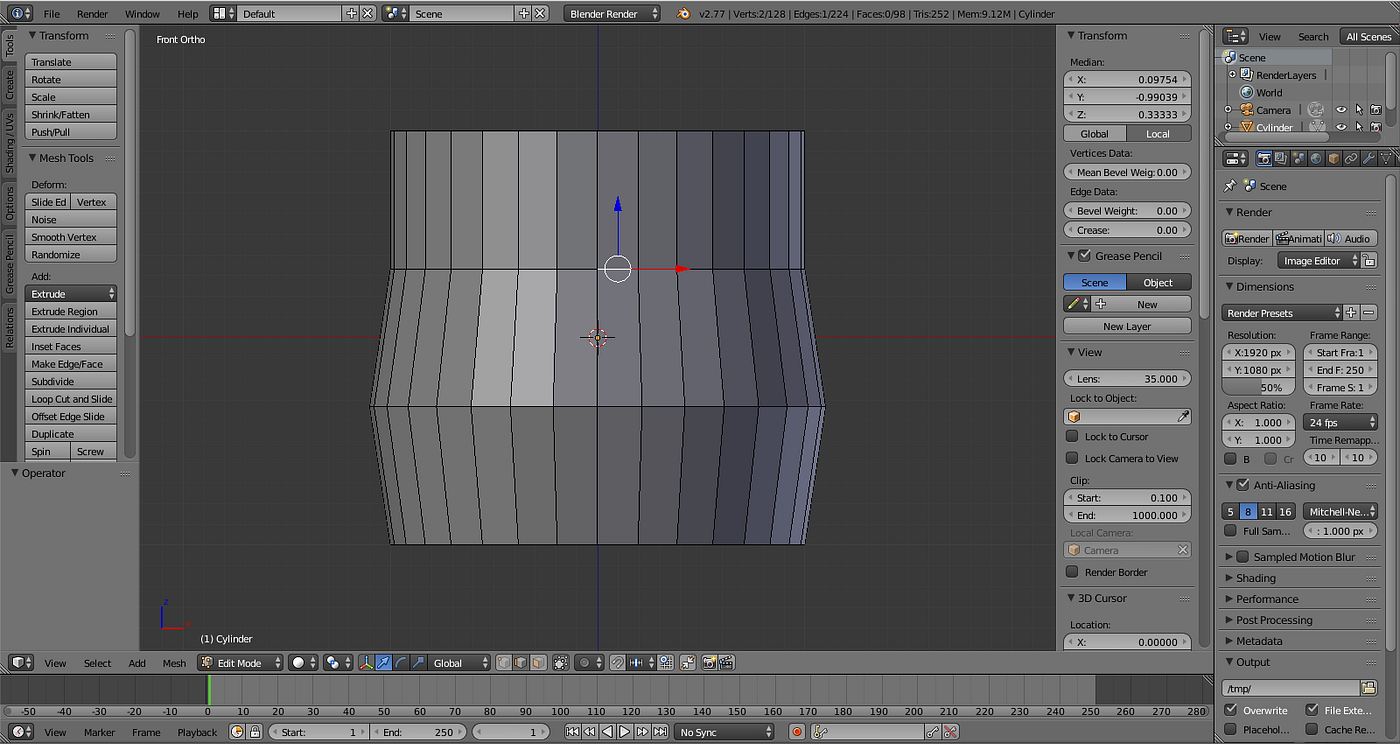This screenshot has width=1400, height=744.
Task: Select vertex select mode icon
Action: 503,662
